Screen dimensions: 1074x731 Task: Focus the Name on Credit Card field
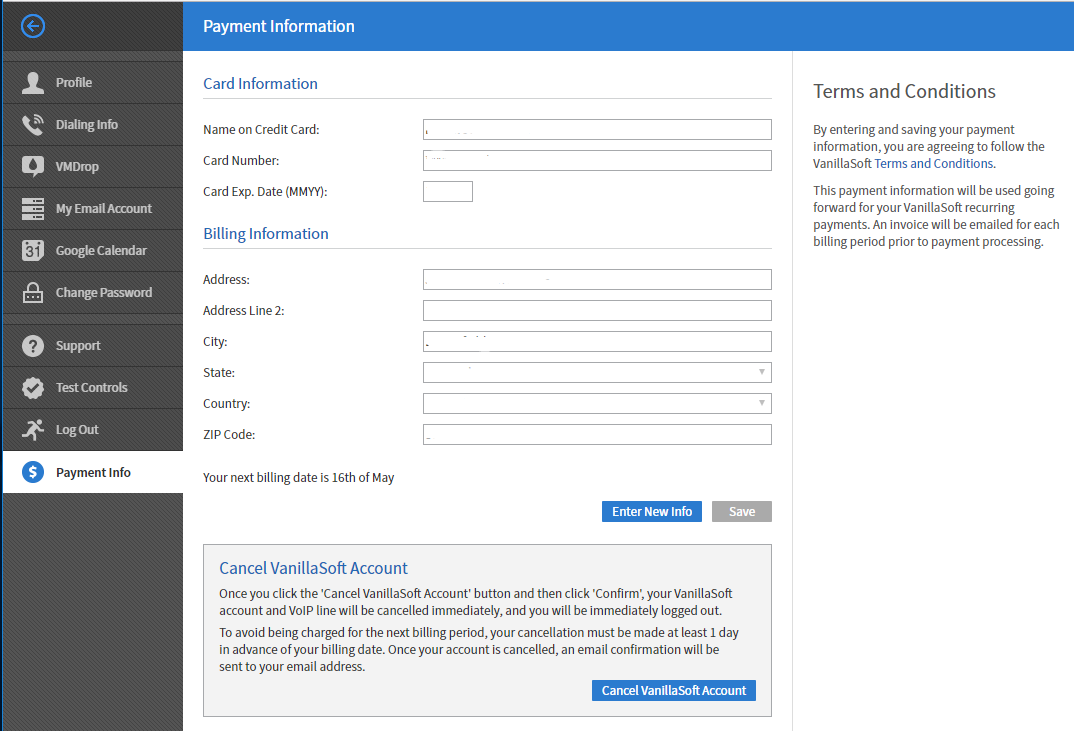597,129
